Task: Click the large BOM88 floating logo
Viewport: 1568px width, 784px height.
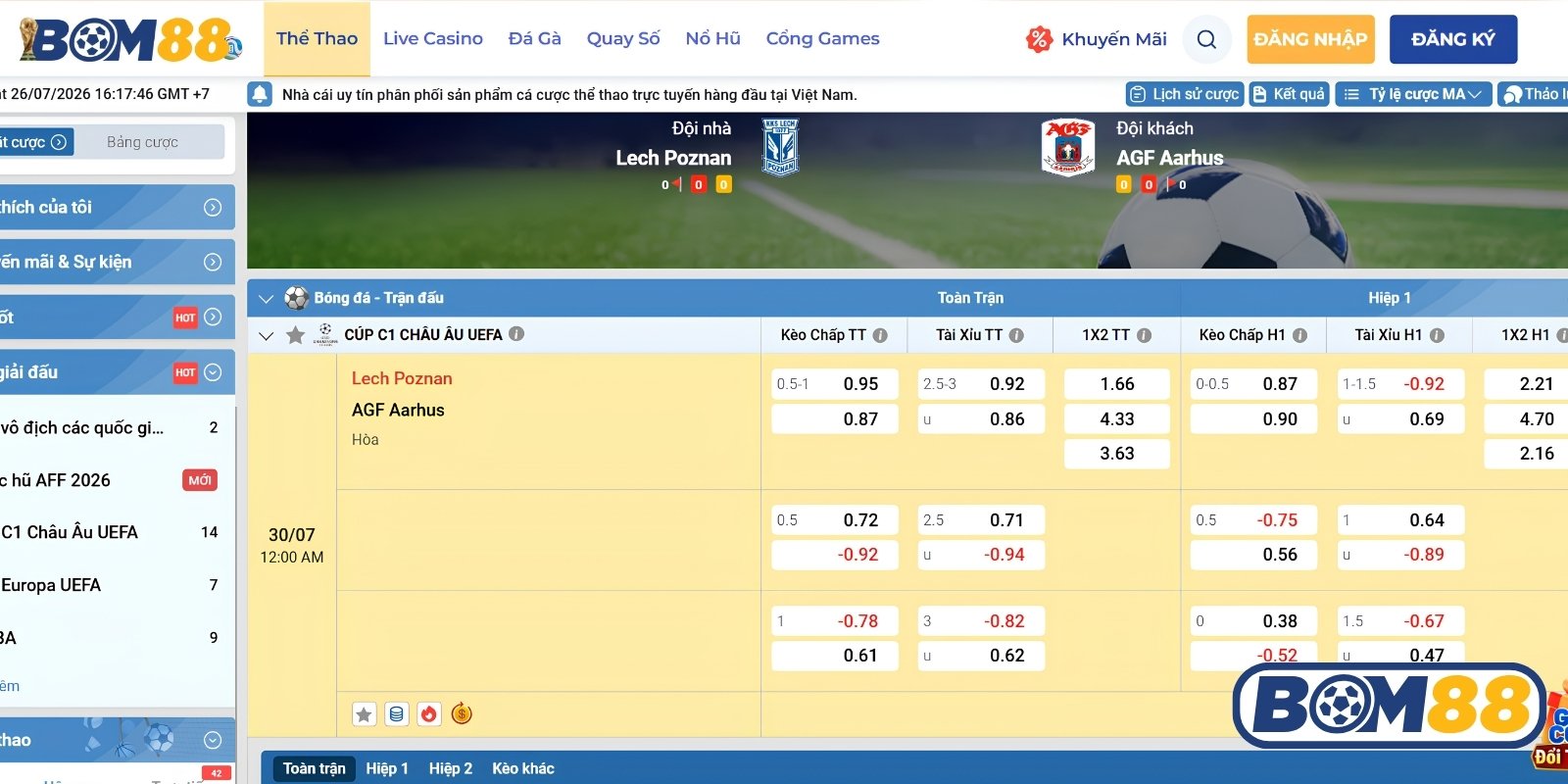Action: click(1389, 706)
